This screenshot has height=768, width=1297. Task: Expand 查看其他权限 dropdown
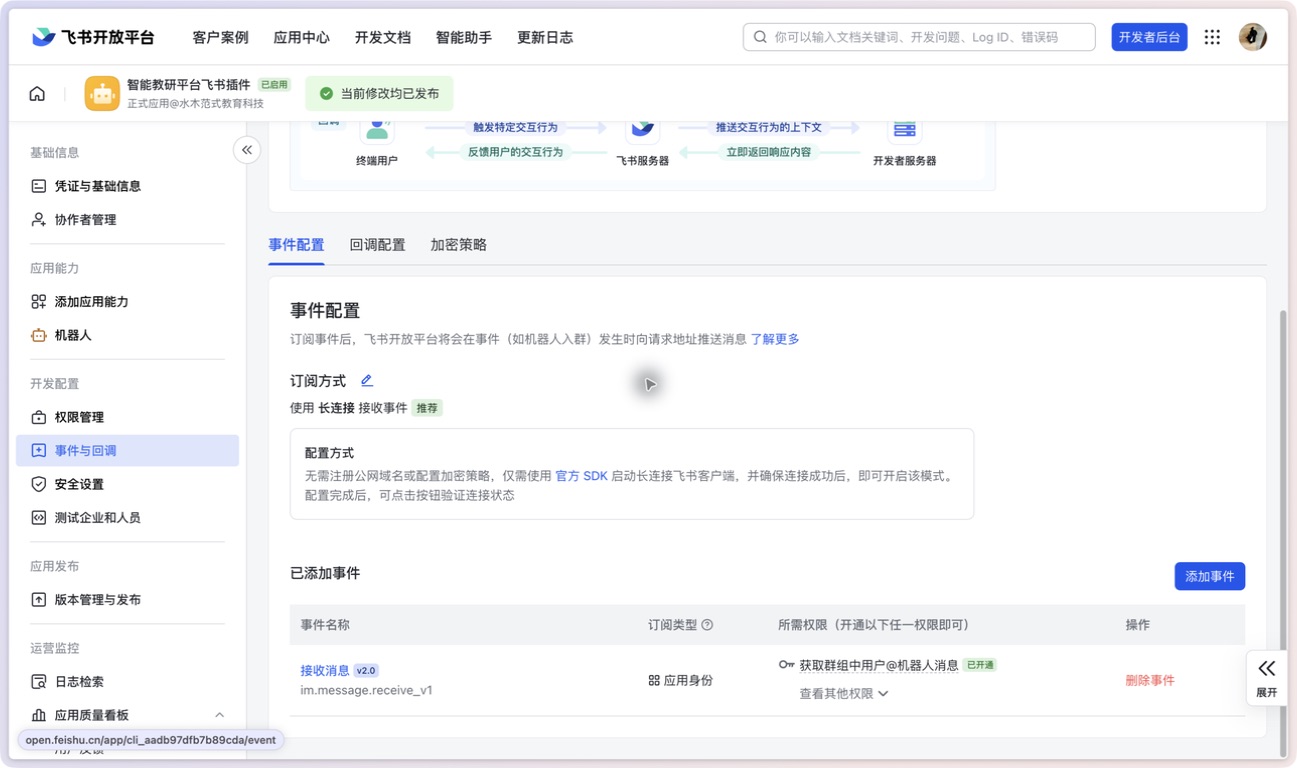[x=843, y=693]
